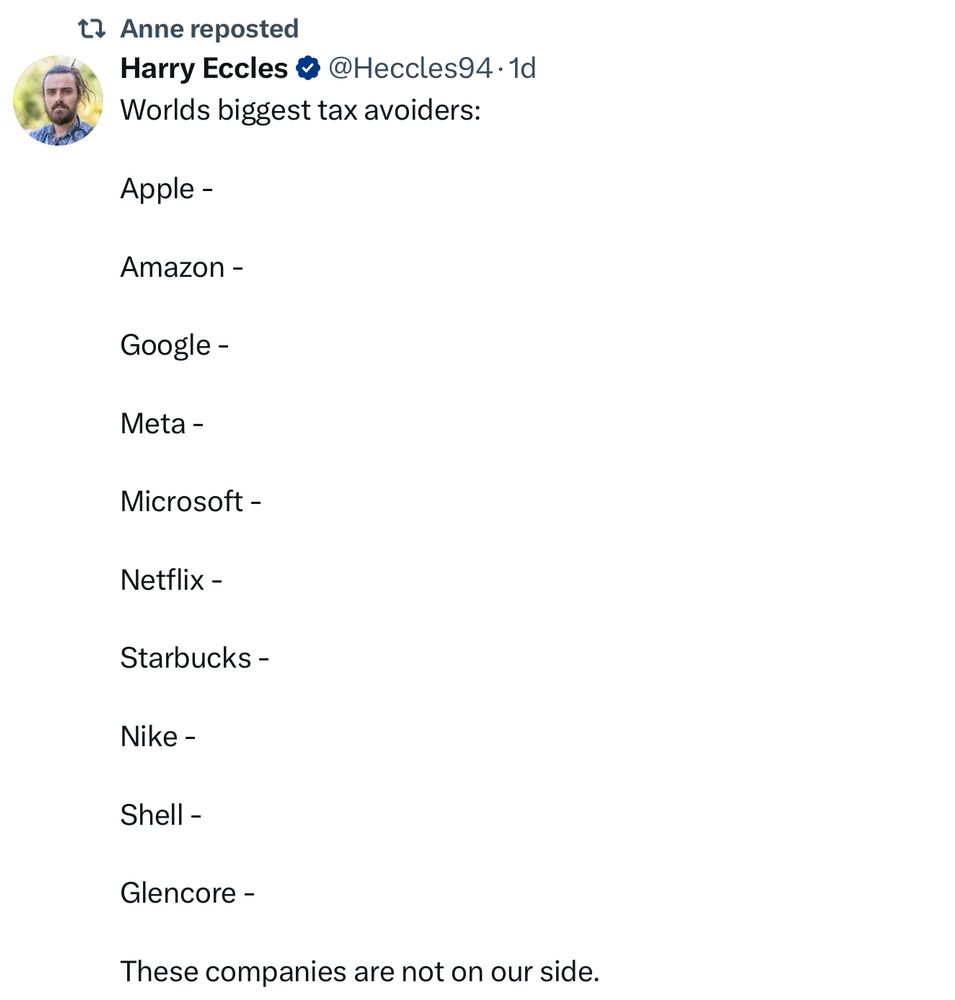The width and height of the screenshot is (955, 1000).
Task: Click the 'Google -' entry
Action: click(x=174, y=345)
